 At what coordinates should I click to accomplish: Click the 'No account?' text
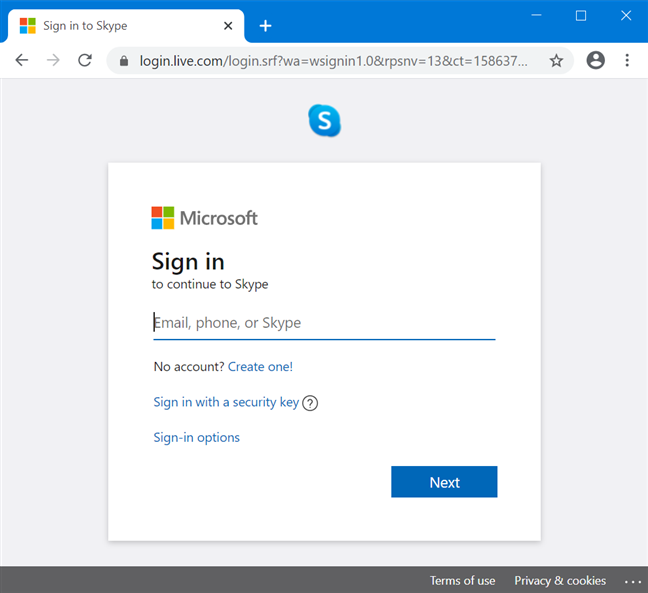189,367
